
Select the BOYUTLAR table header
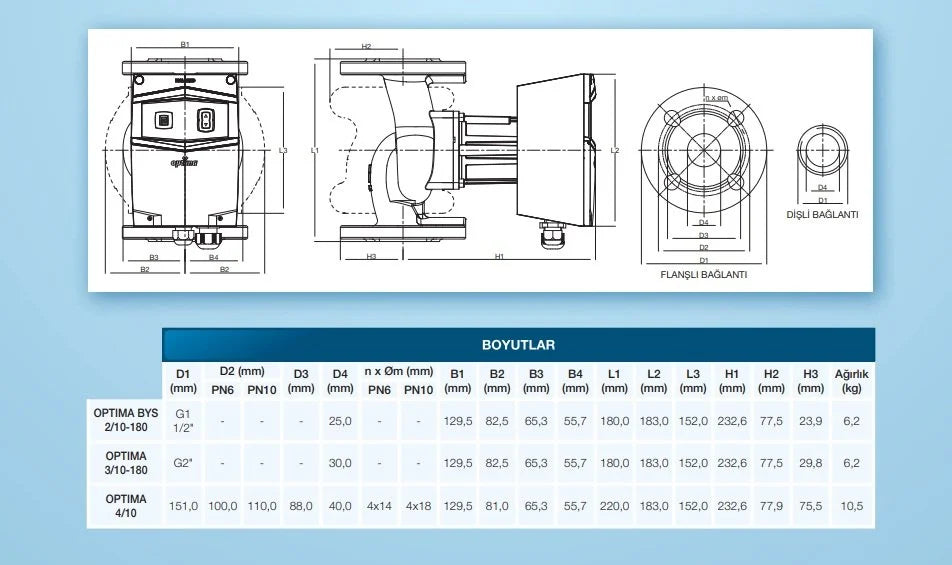(518, 344)
